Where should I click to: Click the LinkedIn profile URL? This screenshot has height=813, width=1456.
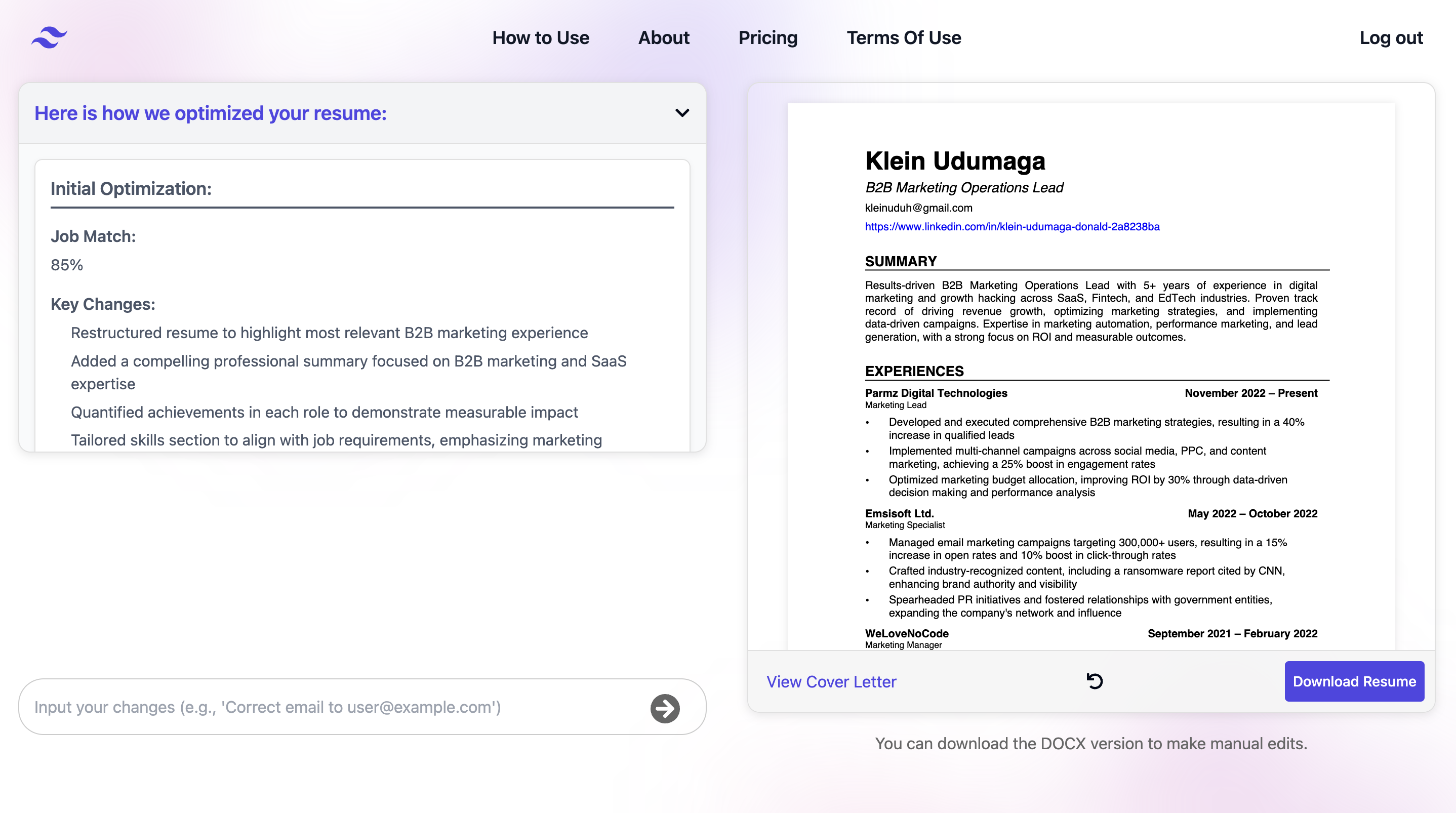pos(1012,227)
